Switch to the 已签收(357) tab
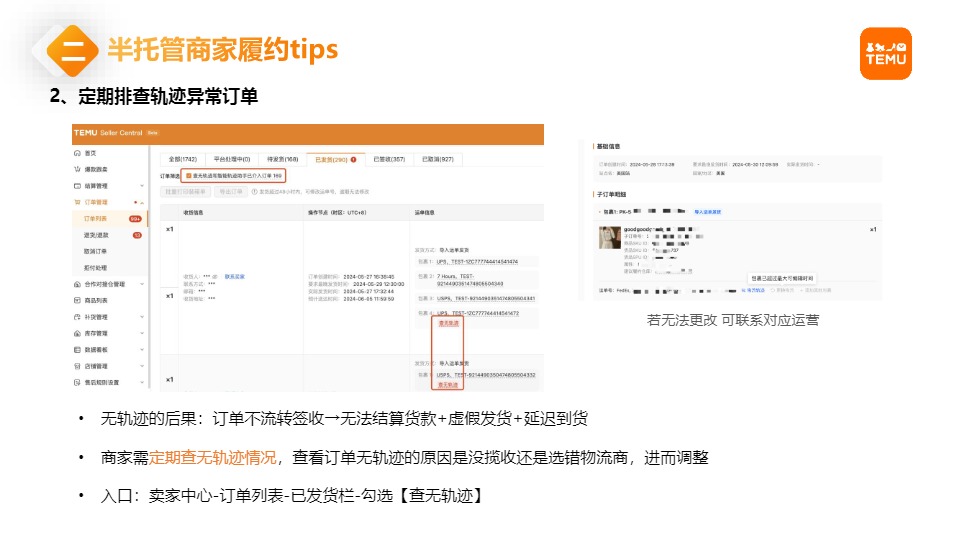The image size is (960, 540). pyautogui.click(x=389, y=159)
